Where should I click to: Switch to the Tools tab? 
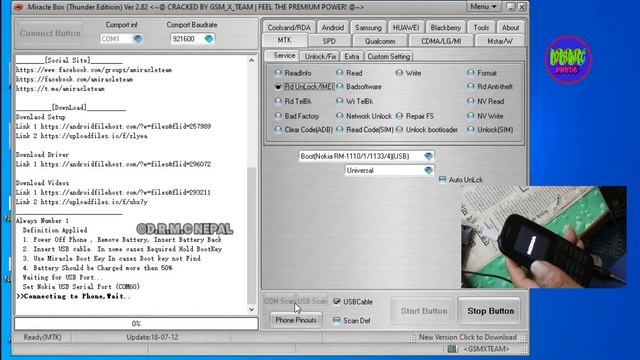[x=481, y=27]
